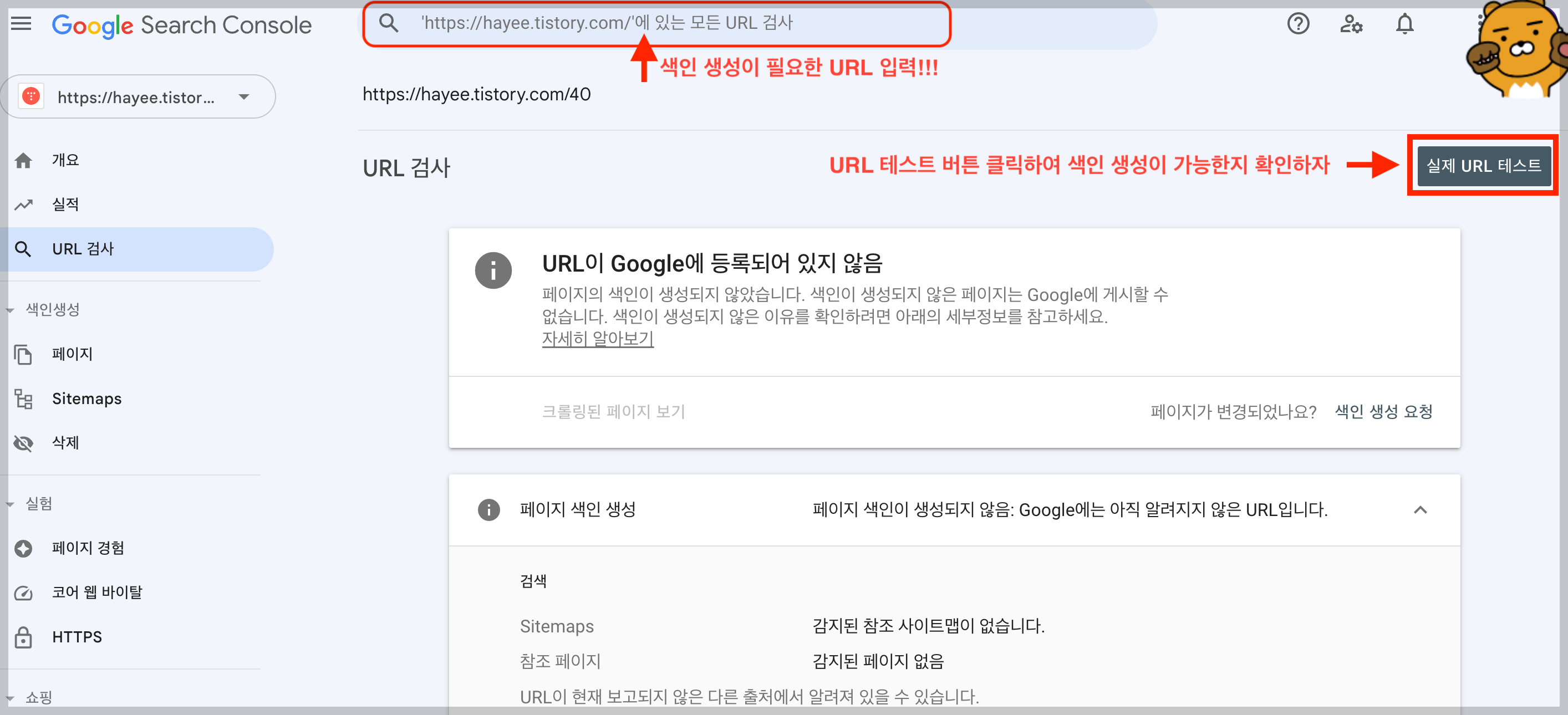
Task: Click the Sitemaps sidebar icon
Action: 24,399
